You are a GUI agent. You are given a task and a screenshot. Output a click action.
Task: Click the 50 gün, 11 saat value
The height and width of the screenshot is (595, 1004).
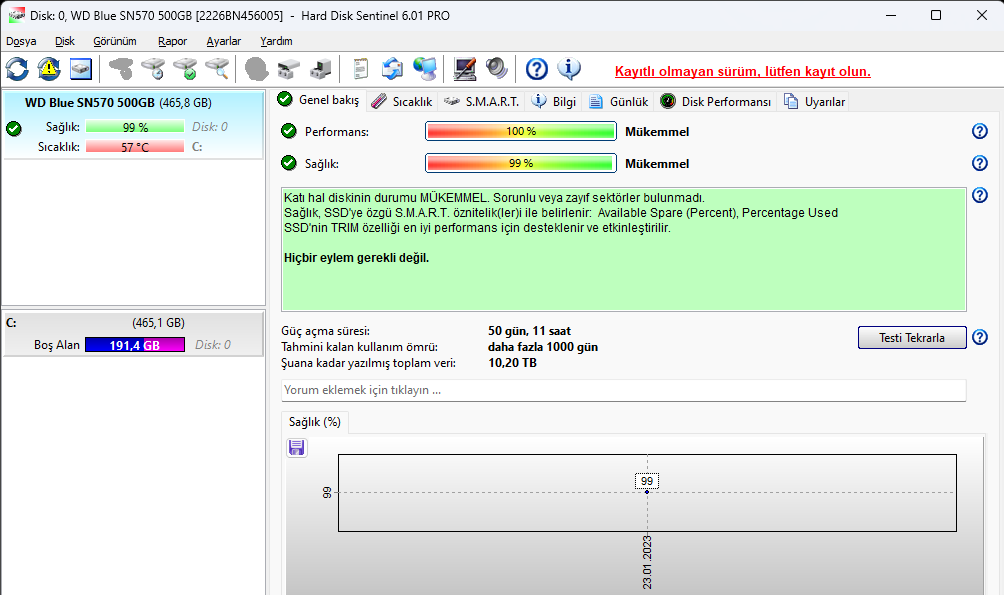click(x=529, y=331)
